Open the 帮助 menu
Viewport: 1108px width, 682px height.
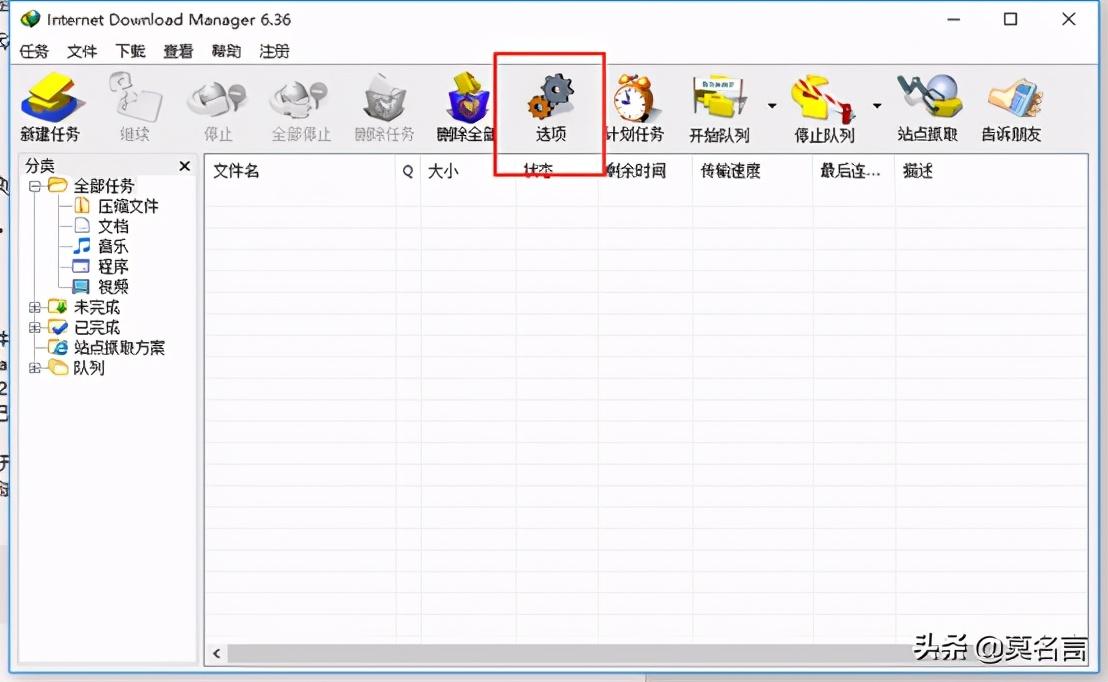coord(226,51)
